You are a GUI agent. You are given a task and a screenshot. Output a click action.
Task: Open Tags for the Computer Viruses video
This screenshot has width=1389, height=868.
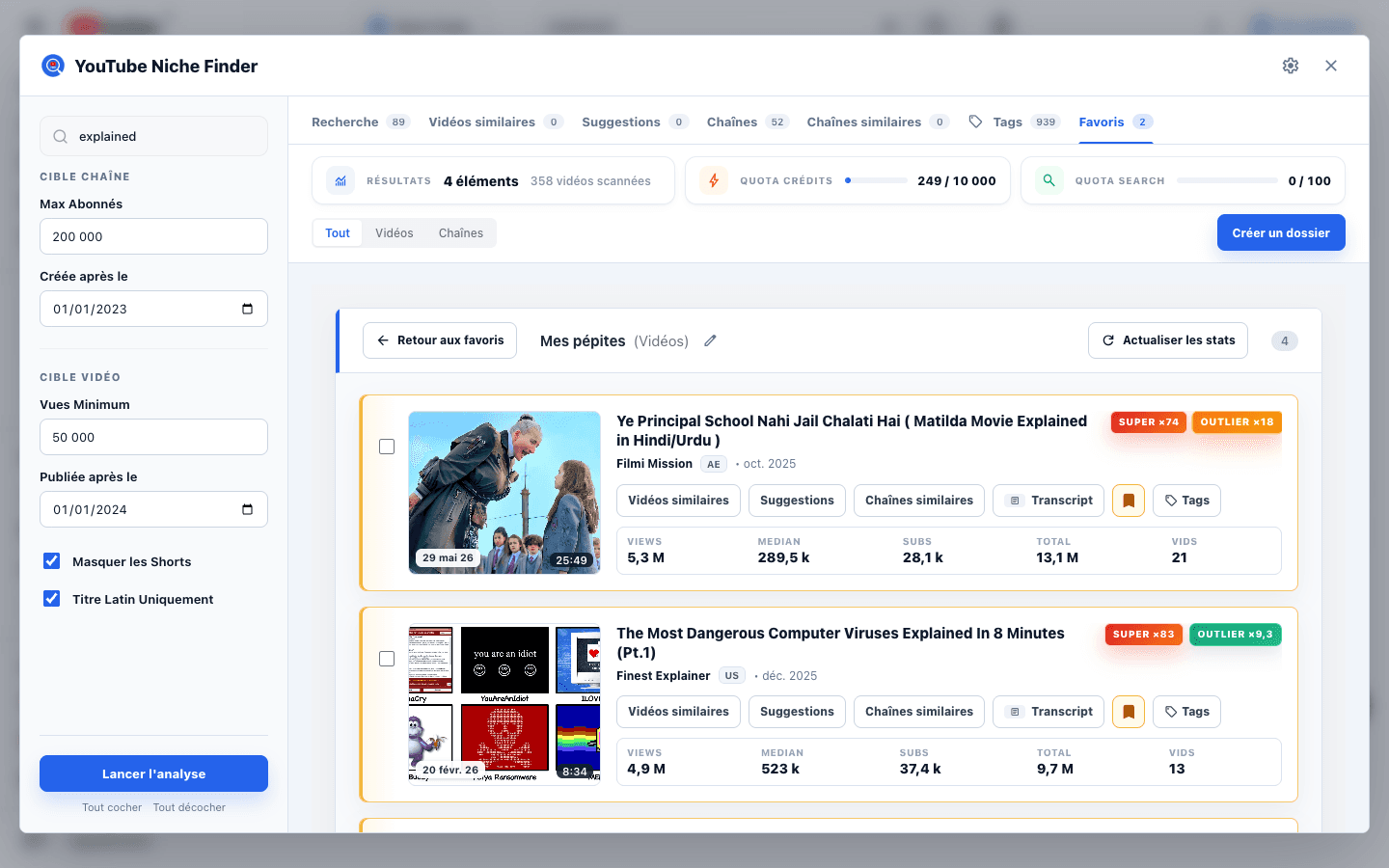(x=1186, y=712)
